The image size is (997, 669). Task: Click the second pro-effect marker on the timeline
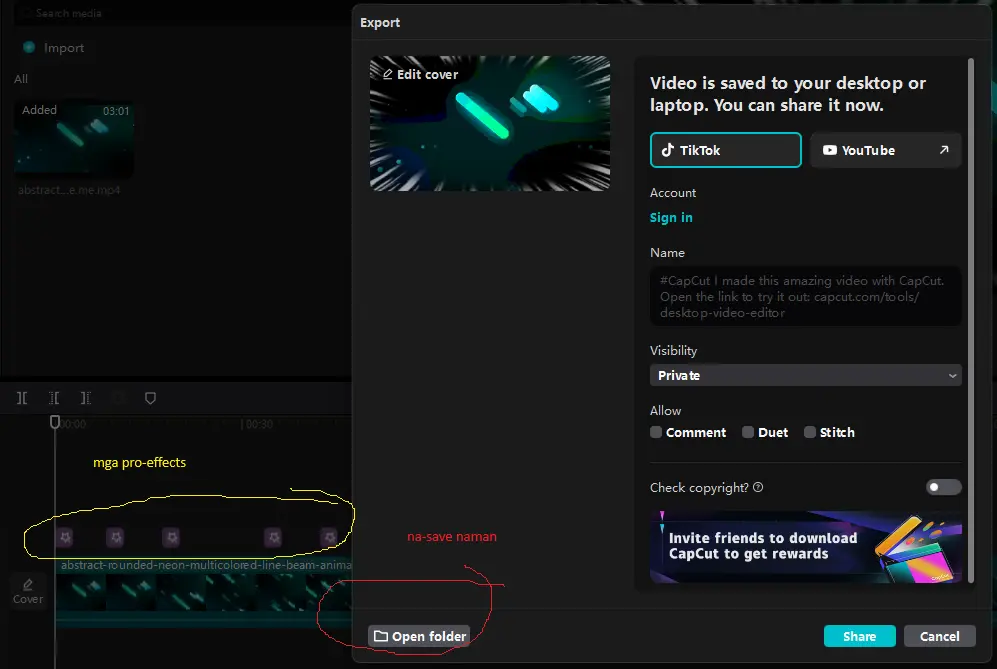point(115,537)
